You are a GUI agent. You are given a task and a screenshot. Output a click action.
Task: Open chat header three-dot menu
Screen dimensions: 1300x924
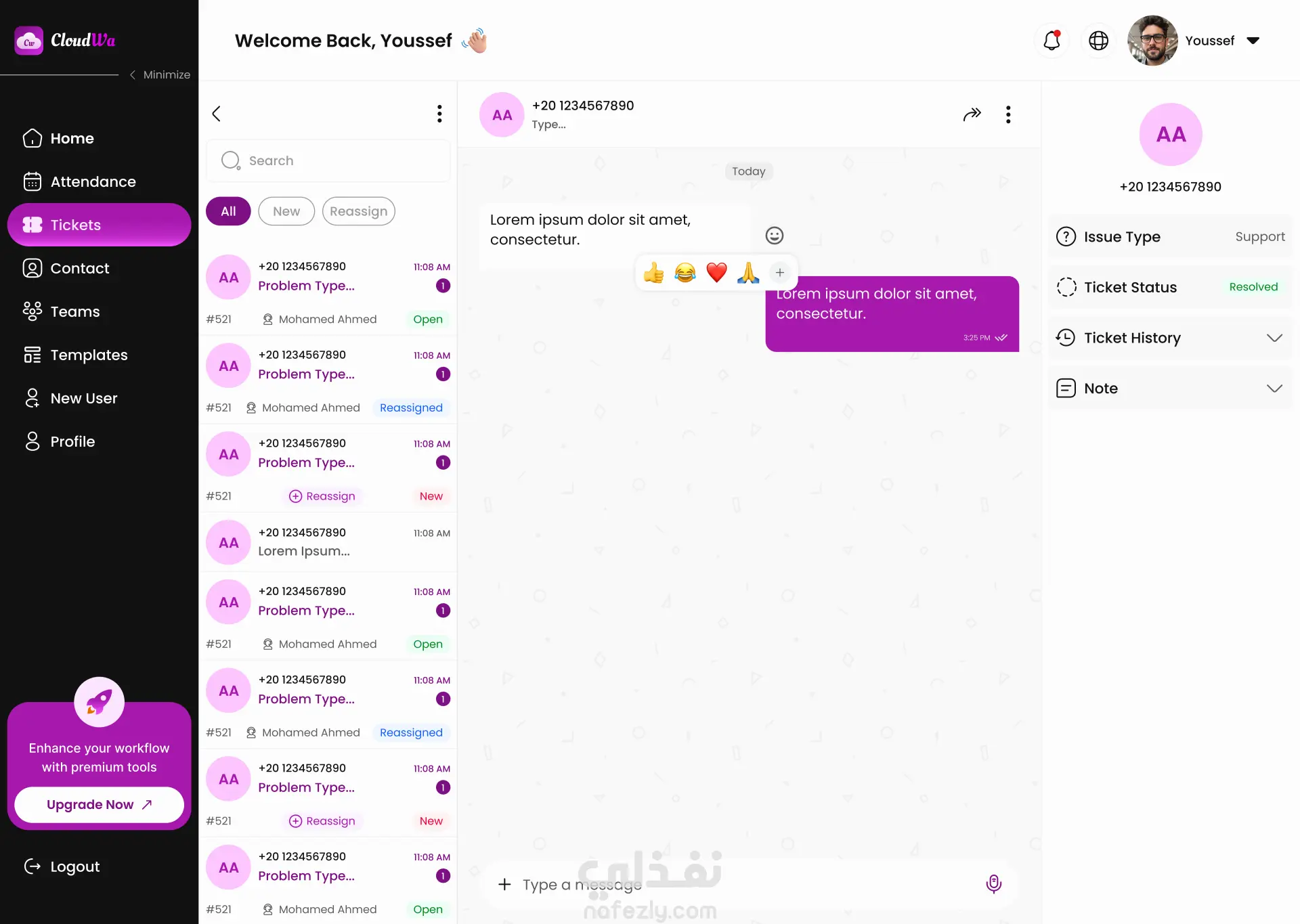(1008, 114)
